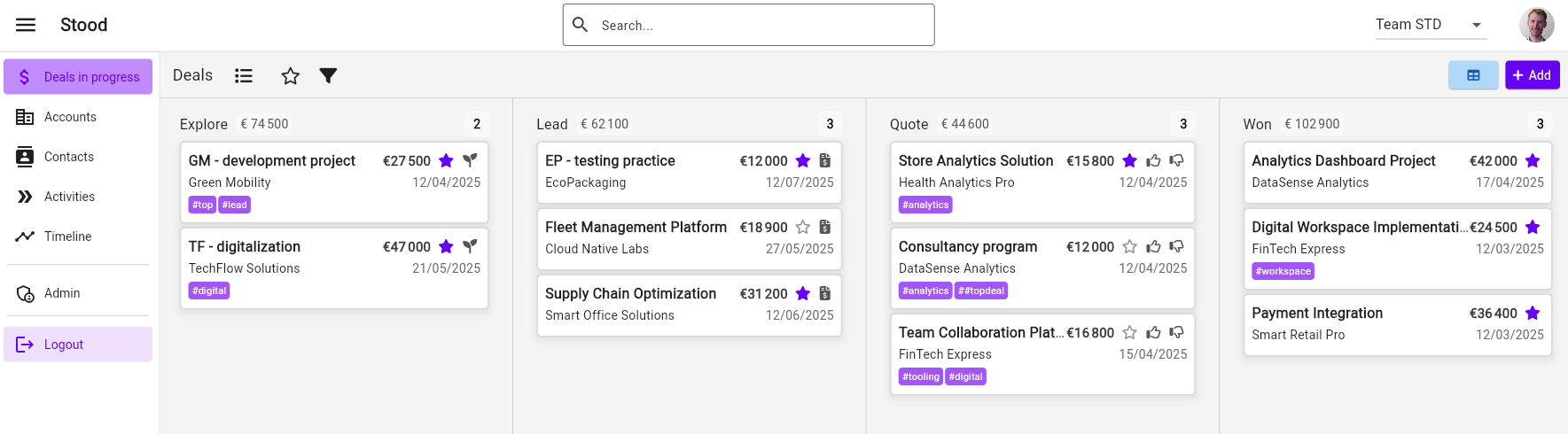Click the filter funnel icon
The image size is (1568, 434).
[x=328, y=76]
